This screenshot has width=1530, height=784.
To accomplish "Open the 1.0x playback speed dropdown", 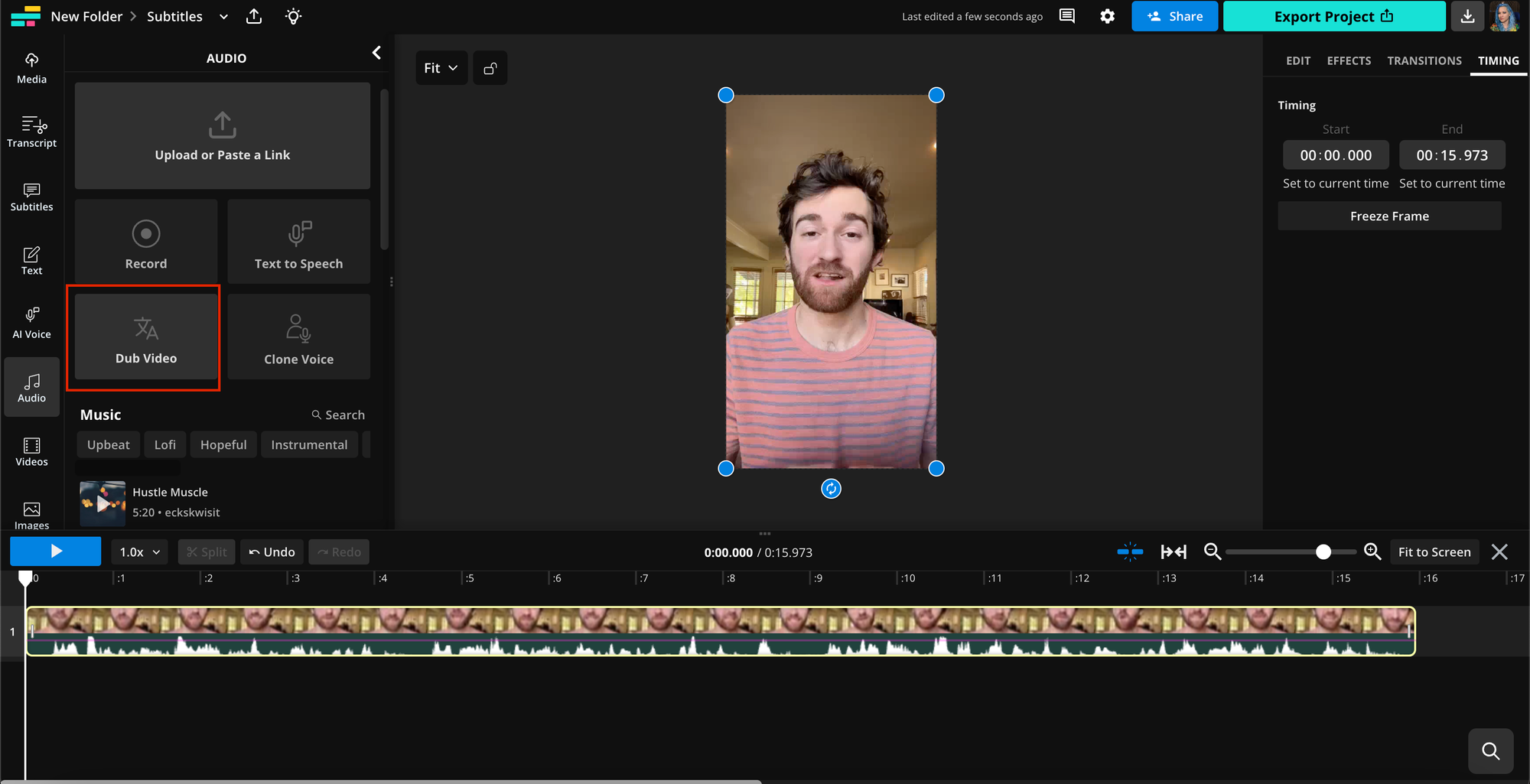I will [x=140, y=551].
